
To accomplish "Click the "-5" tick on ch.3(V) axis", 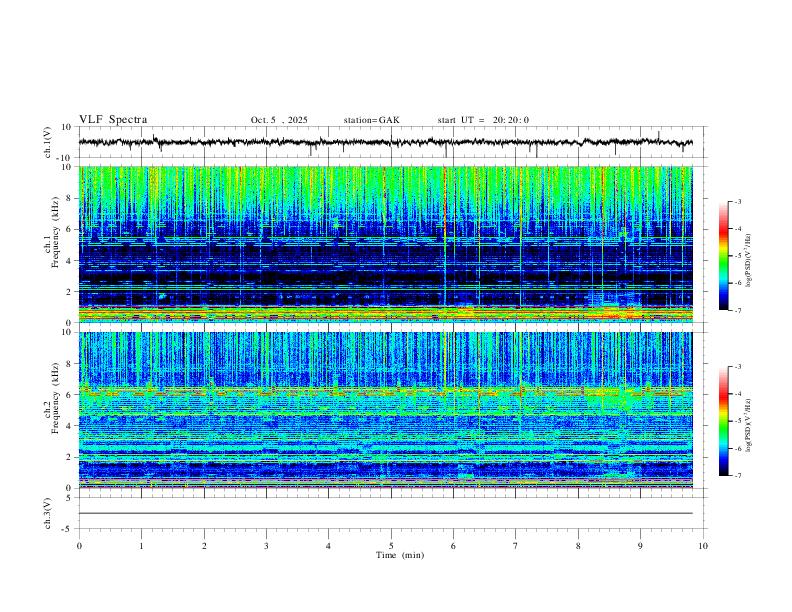I will pyautogui.click(x=68, y=529).
